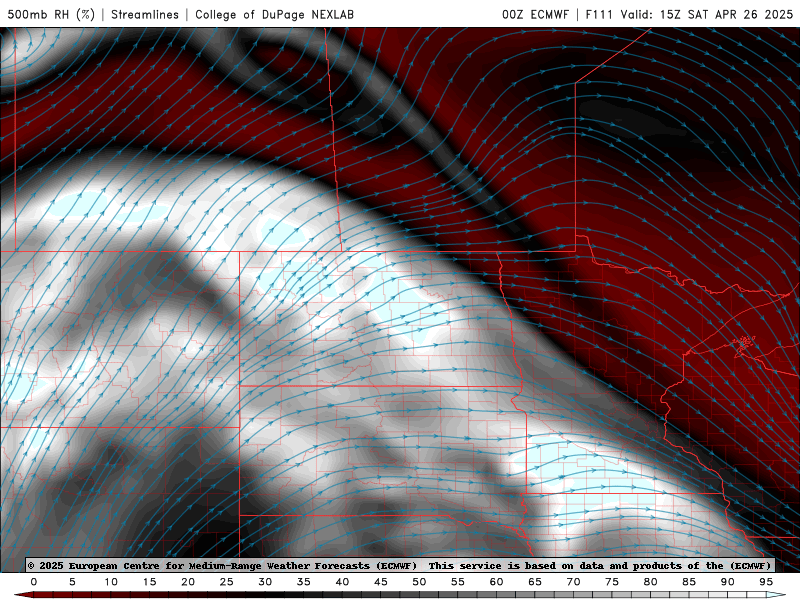Click the colorbar label "60"
800x600 pixels.
coord(496,582)
